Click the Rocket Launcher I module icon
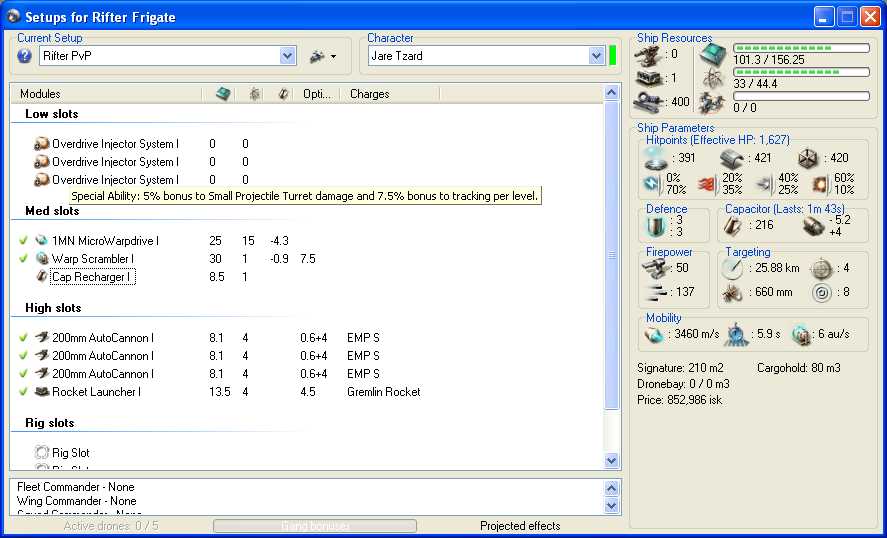 pos(42,391)
